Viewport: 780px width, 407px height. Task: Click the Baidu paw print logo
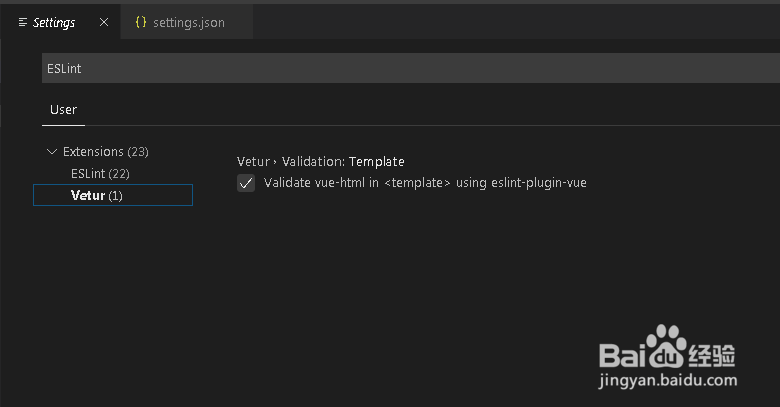tap(666, 346)
